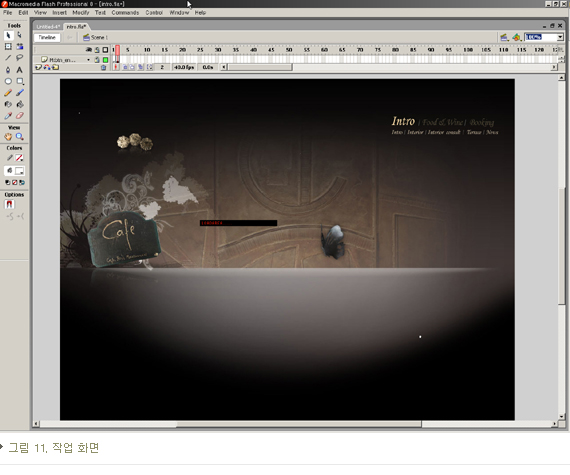Switch to the Untitled-4 document tab
Screen dimensions: 570x475
point(48,27)
